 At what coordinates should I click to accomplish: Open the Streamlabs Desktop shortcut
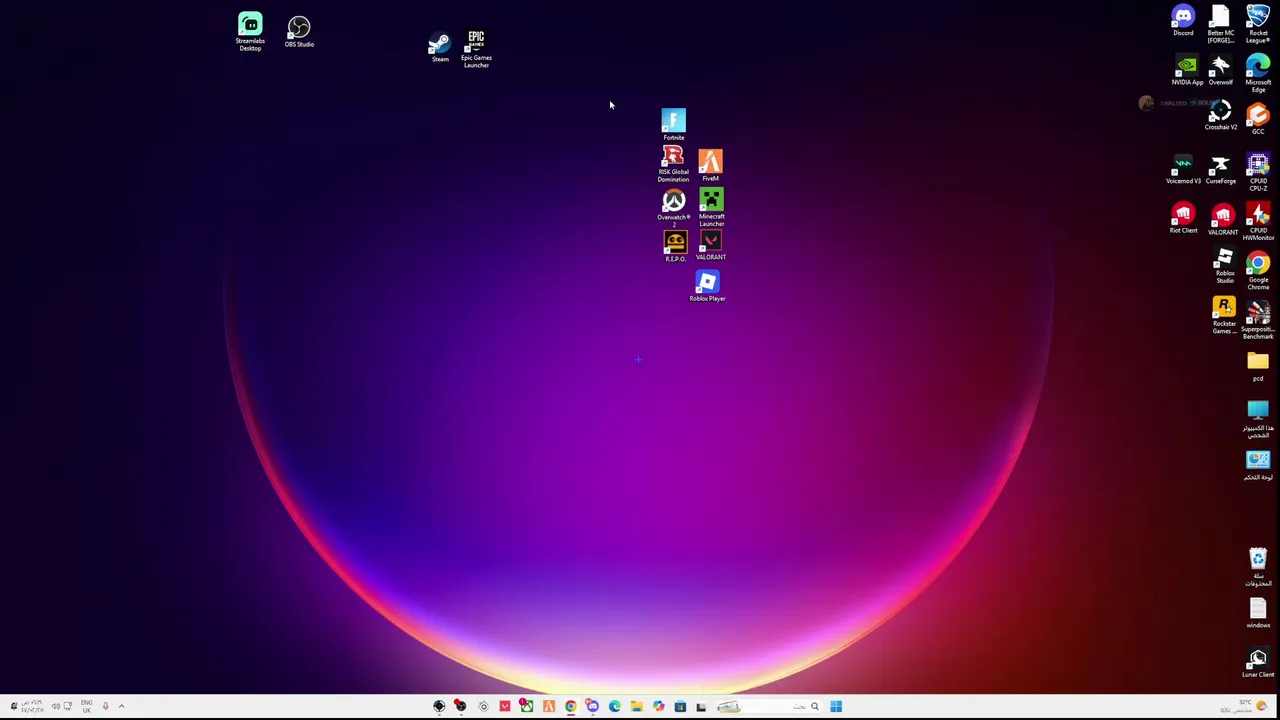(250, 31)
